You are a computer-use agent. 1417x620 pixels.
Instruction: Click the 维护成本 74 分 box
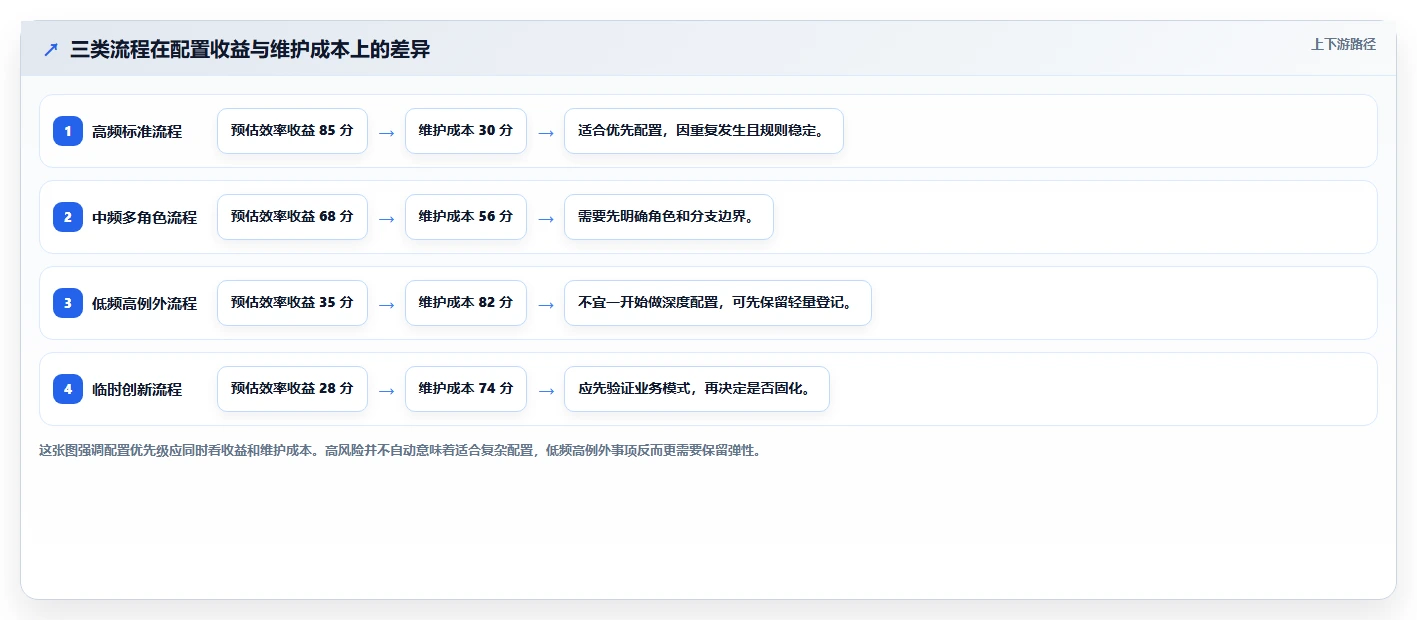(x=466, y=389)
